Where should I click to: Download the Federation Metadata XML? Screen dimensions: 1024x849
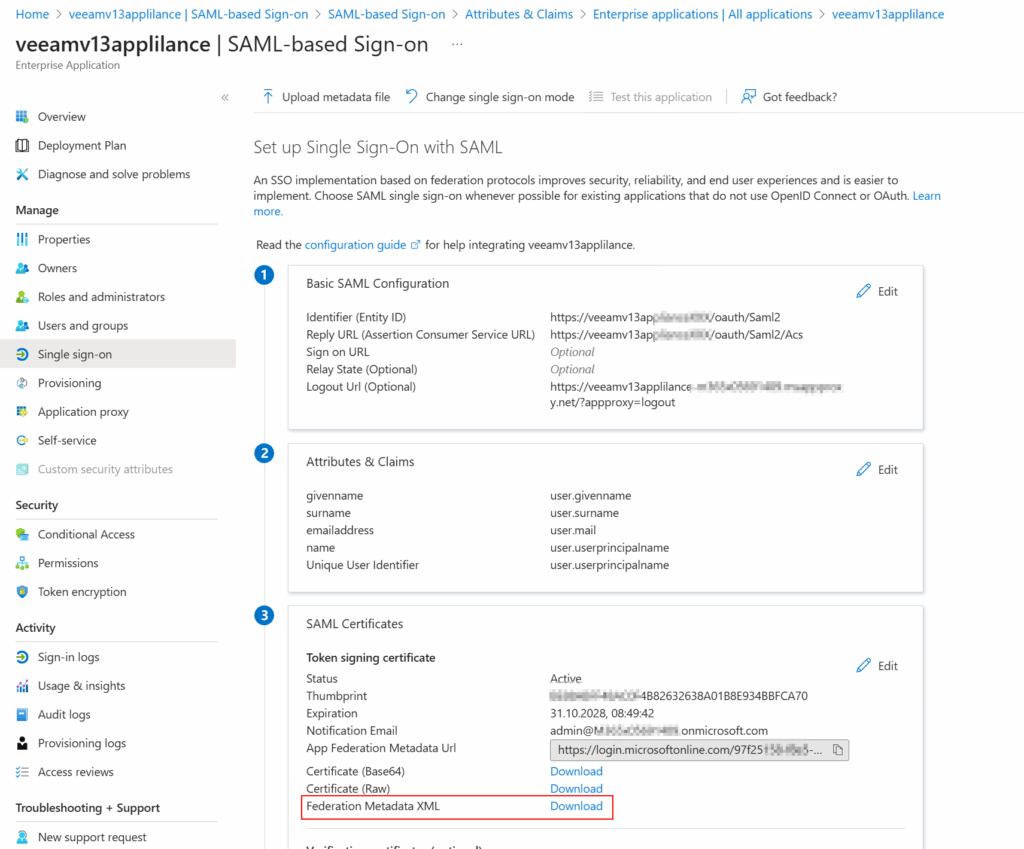(576, 806)
